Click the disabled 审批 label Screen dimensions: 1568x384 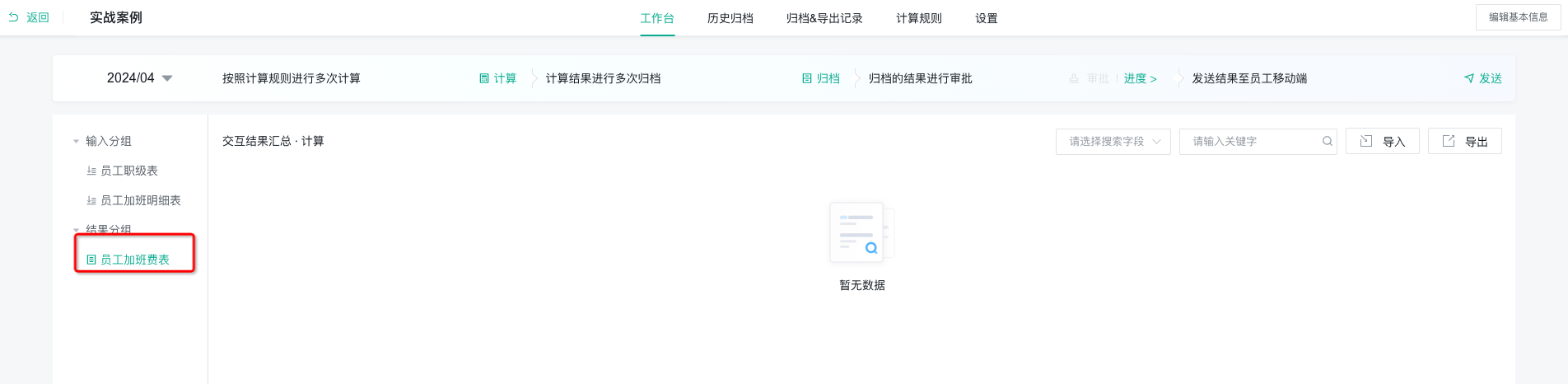tap(1098, 78)
